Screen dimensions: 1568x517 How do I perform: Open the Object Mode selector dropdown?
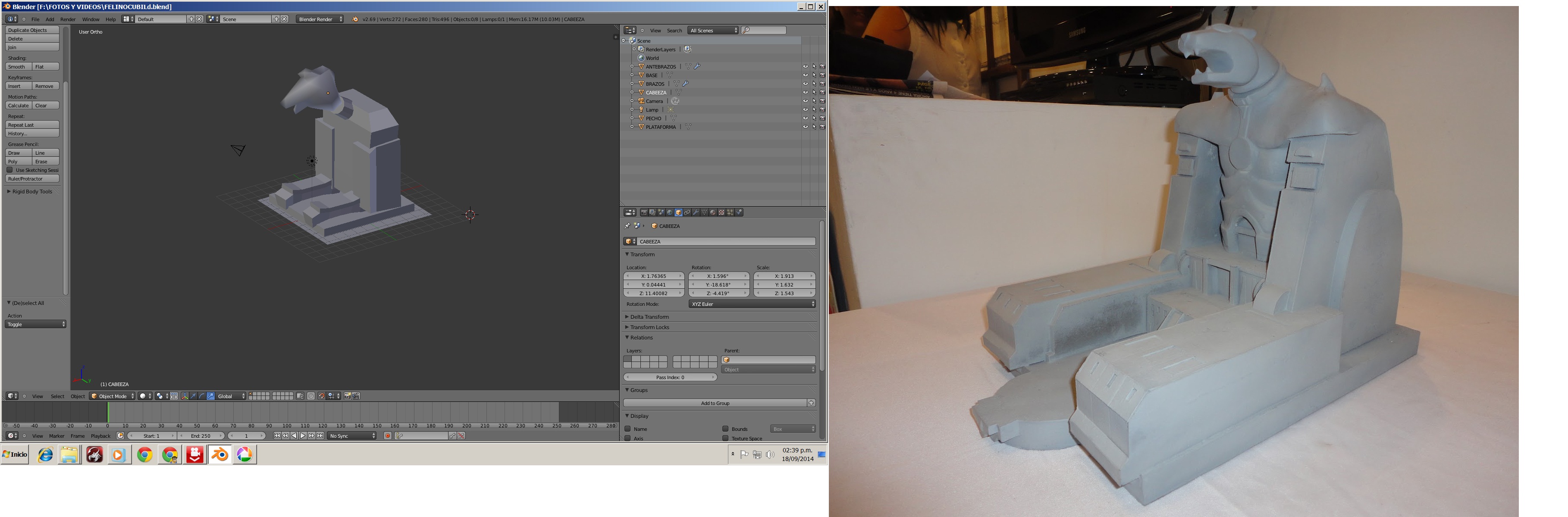pyautogui.click(x=113, y=396)
